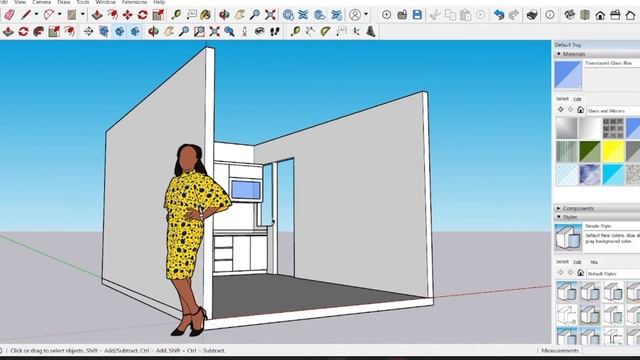Select the Offset tool in second toolbar row
Image resolution: width=640 pixels, height=360 pixels.
(x=69, y=31)
